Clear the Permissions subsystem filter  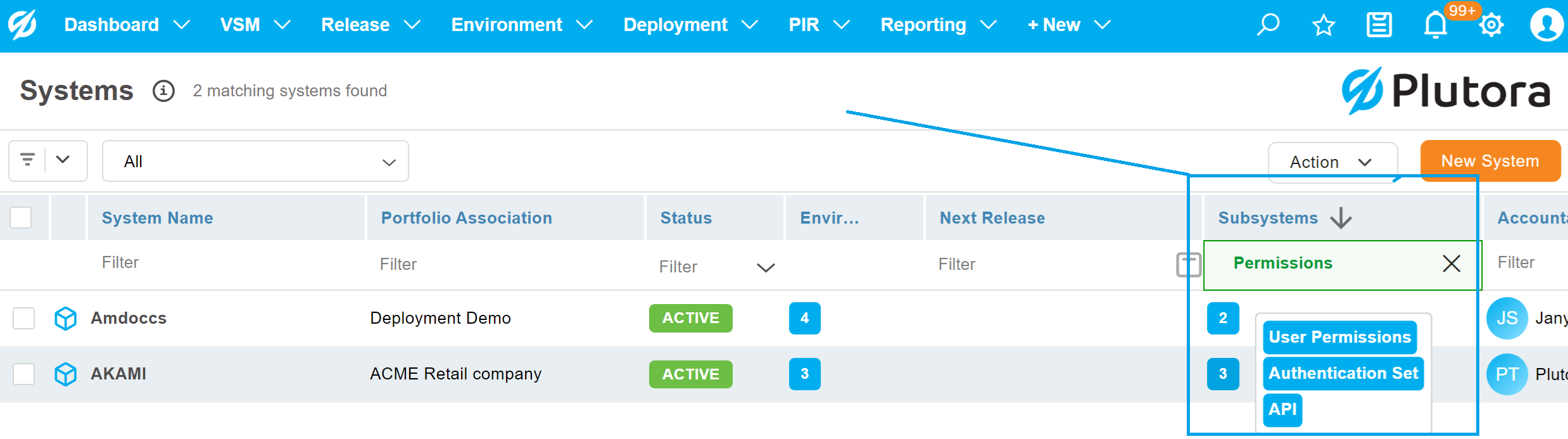point(1451,264)
